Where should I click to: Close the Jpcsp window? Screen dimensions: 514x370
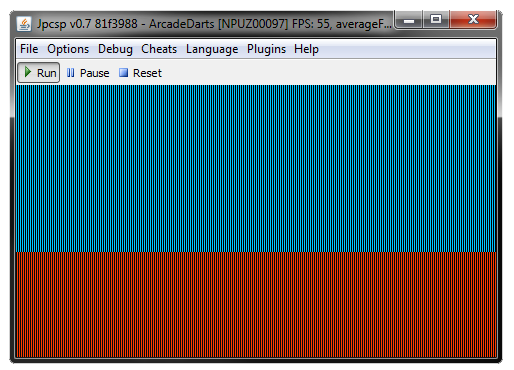tap(473, 20)
